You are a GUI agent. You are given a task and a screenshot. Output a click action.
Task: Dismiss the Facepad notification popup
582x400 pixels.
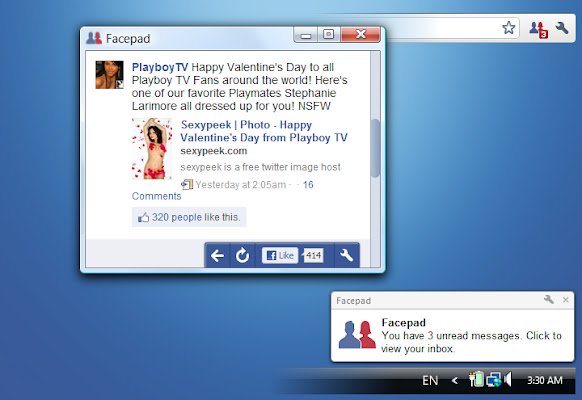(x=565, y=300)
